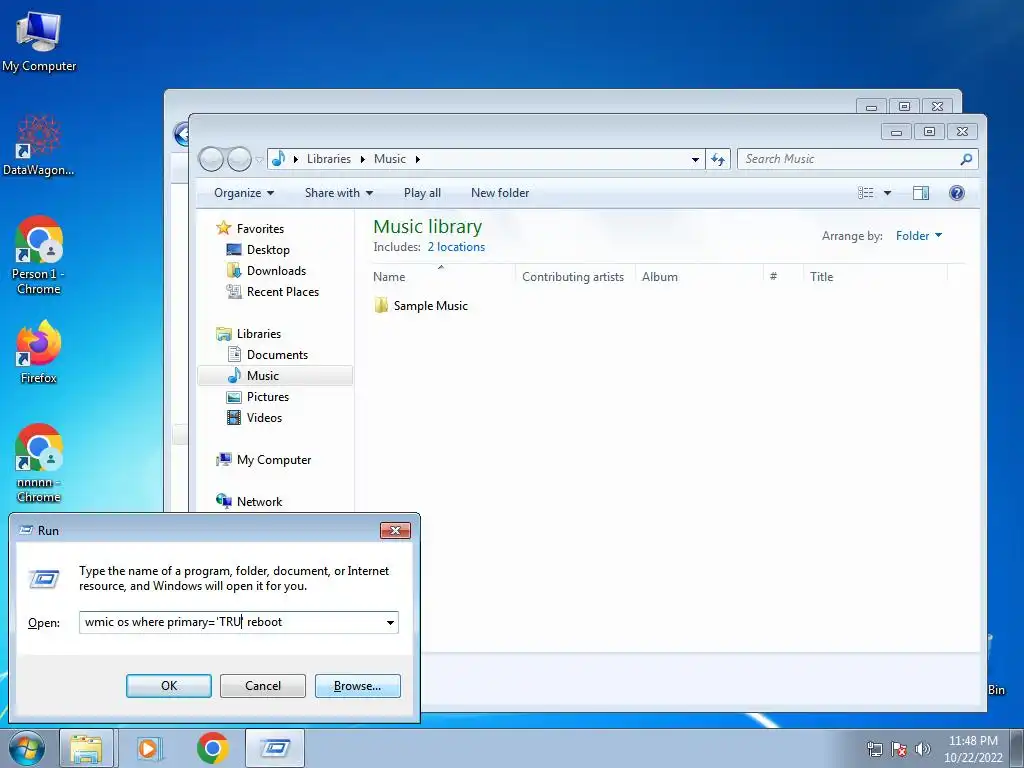Click the Explorer back navigation button
The width and height of the screenshot is (1024, 768).
tap(211, 159)
